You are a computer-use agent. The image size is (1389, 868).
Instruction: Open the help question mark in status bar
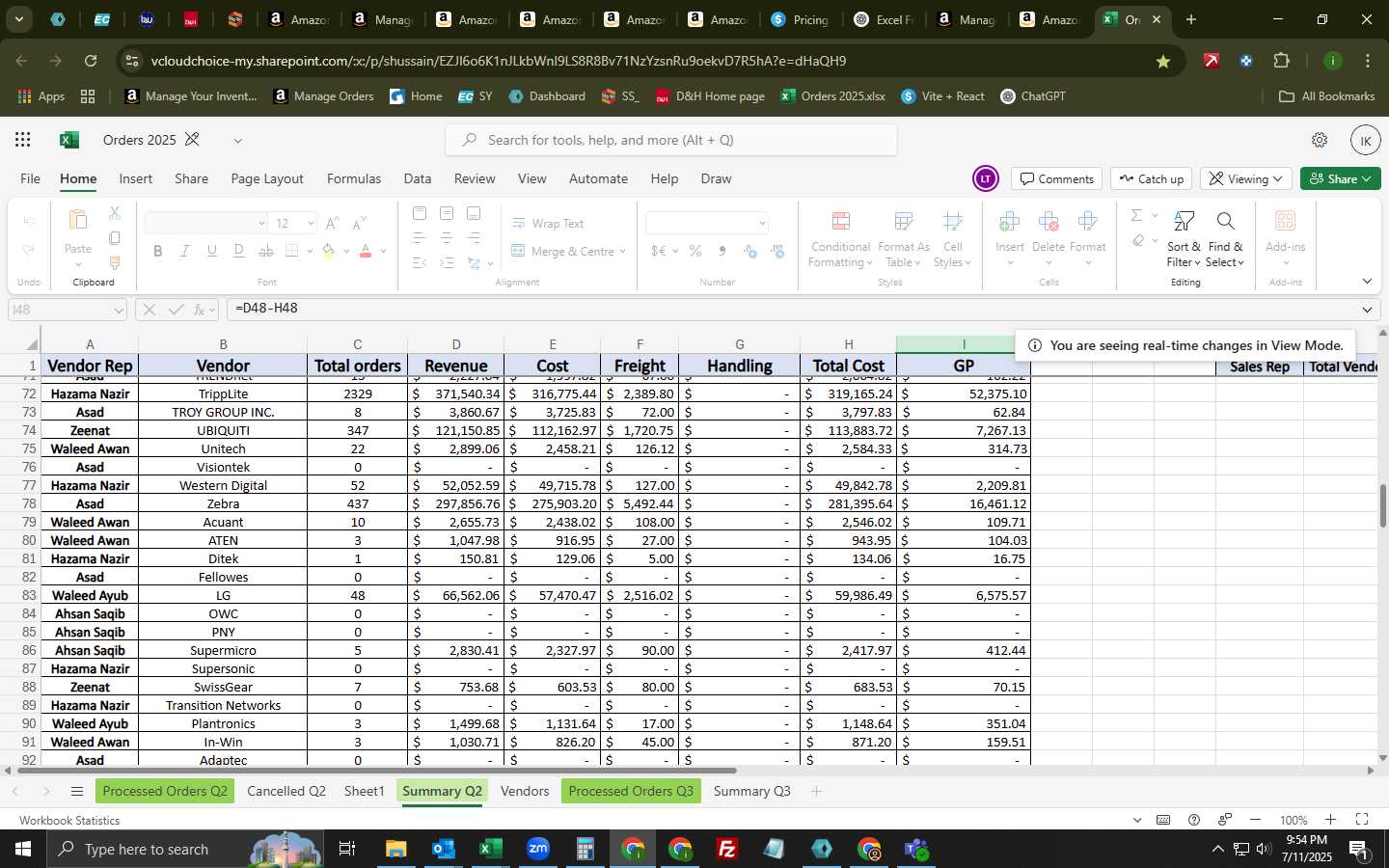pyautogui.click(x=1194, y=820)
